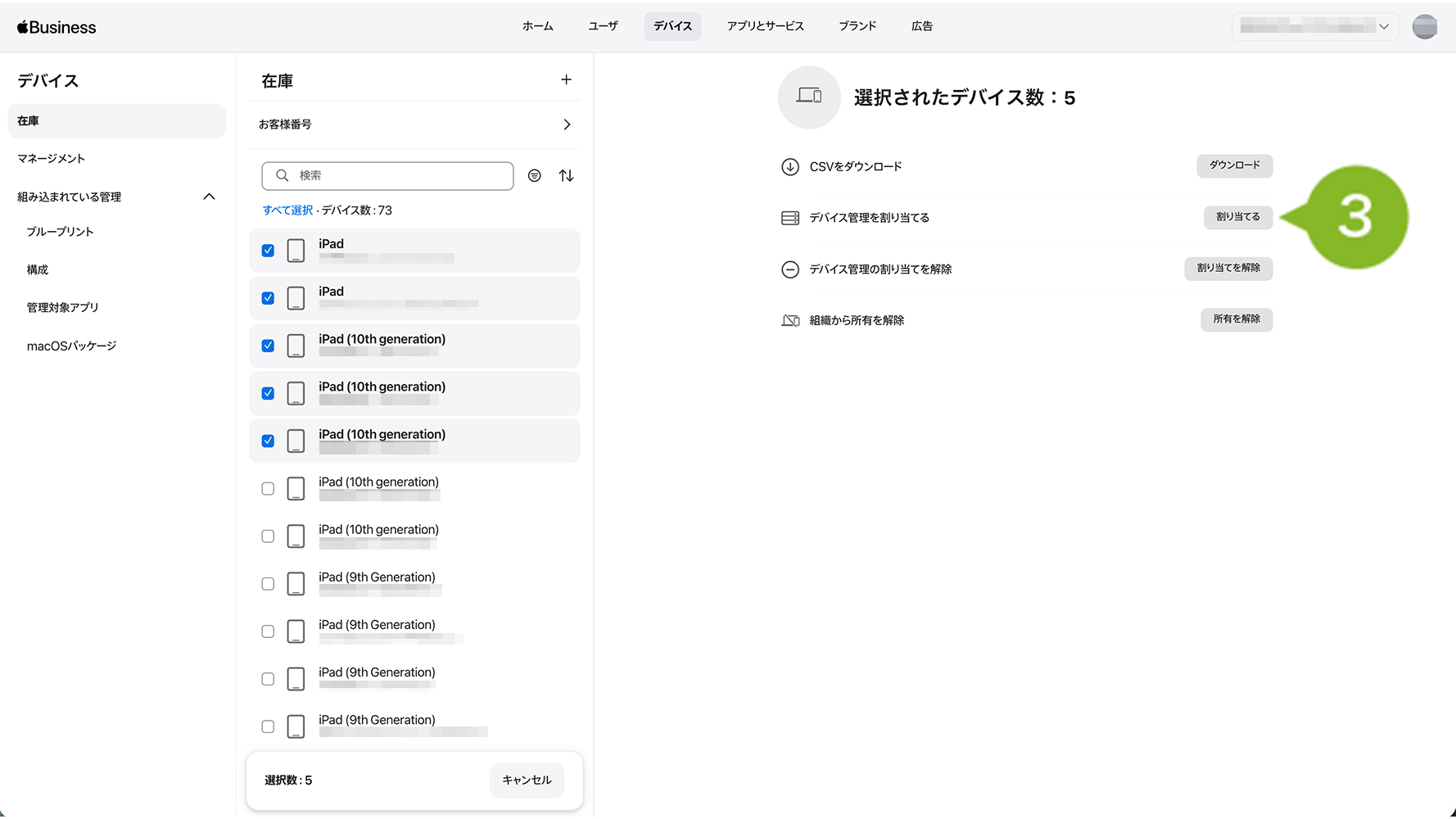The width and height of the screenshot is (1456, 819).
Task: Click the CSV download circle icon
Action: (x=789, y=167)
